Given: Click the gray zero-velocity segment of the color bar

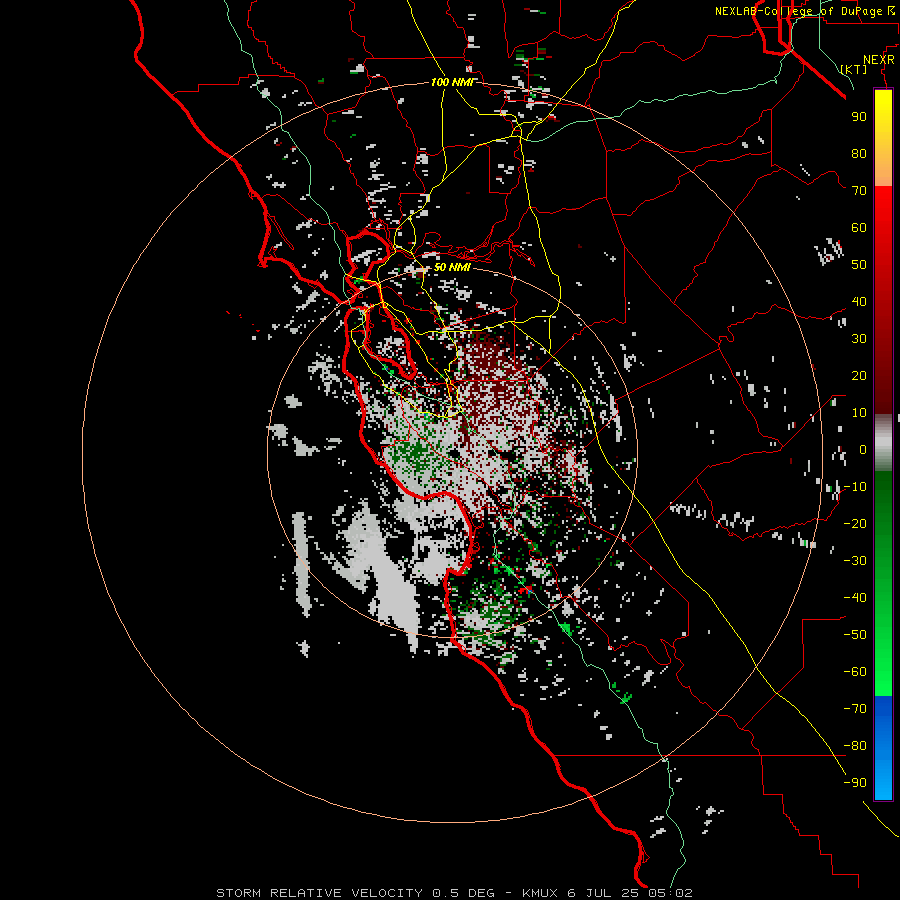Looking at the screenshot, I should click(x=883, y=443).
